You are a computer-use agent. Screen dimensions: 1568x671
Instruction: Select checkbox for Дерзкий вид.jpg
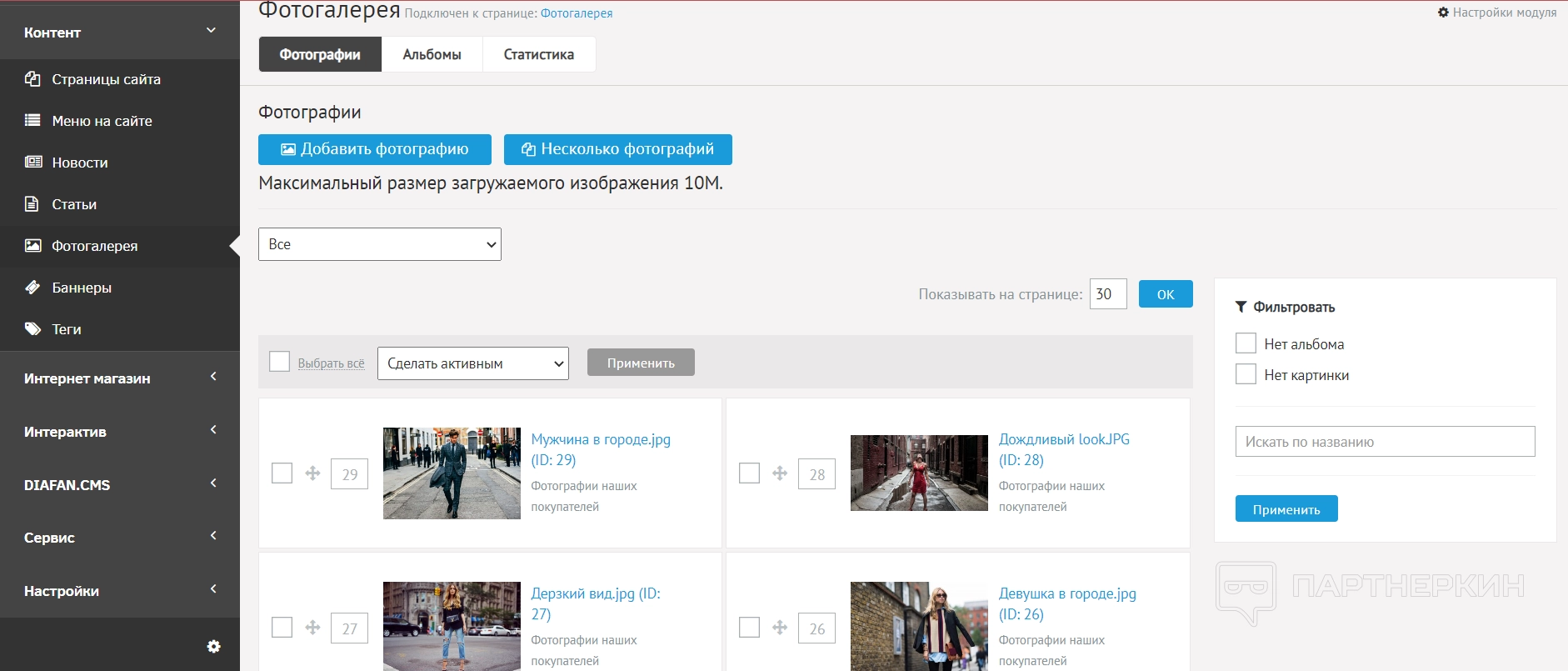point(282,628)
